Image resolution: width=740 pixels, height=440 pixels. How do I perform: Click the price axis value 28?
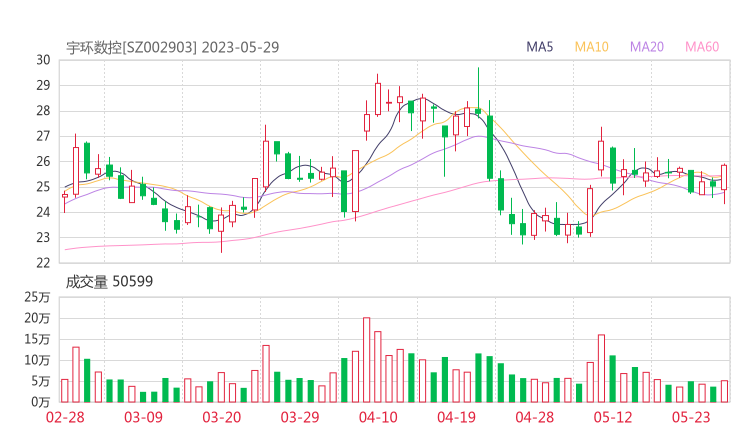coord(43,111)
